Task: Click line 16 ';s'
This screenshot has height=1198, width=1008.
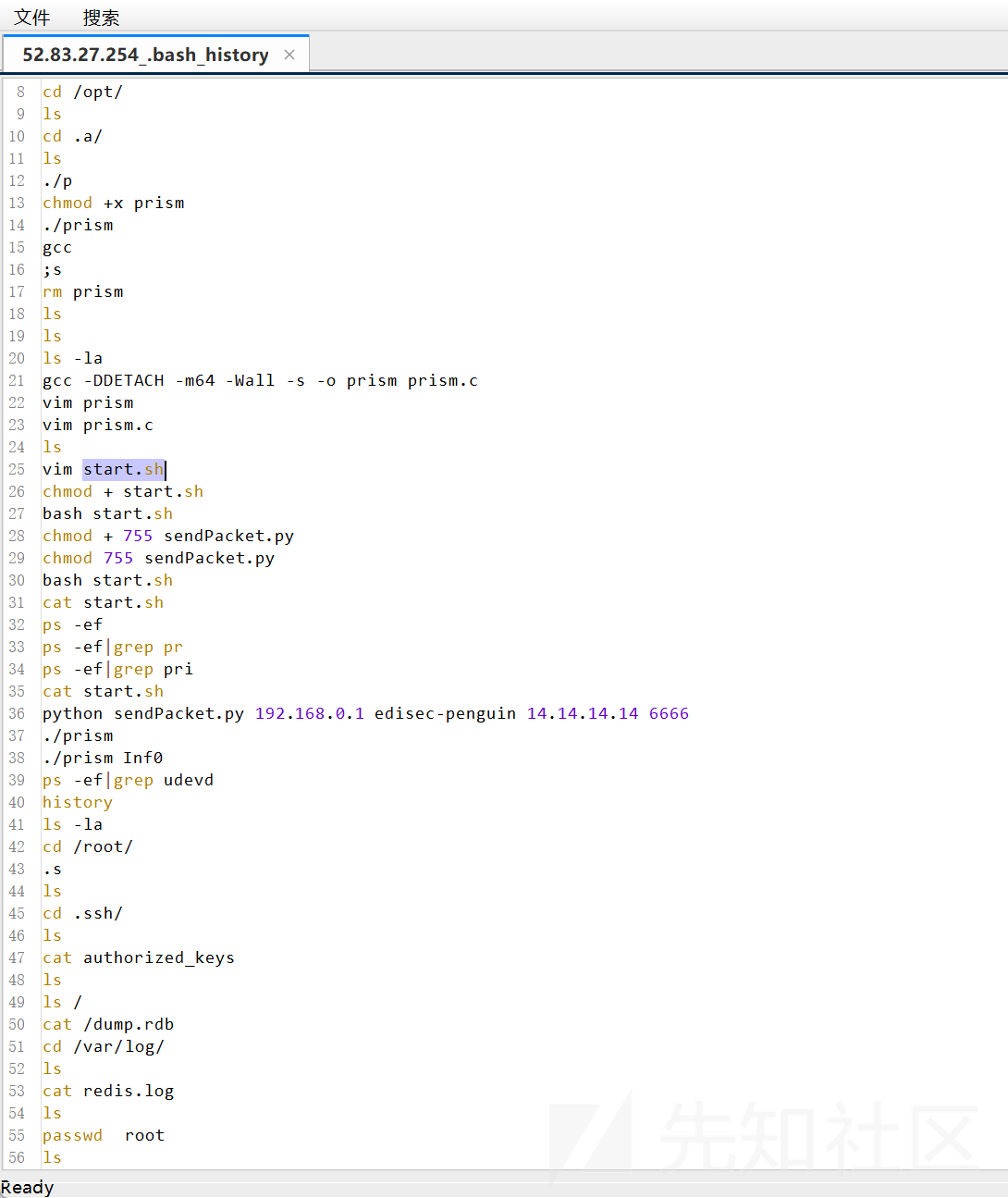Action: (52, 269)
